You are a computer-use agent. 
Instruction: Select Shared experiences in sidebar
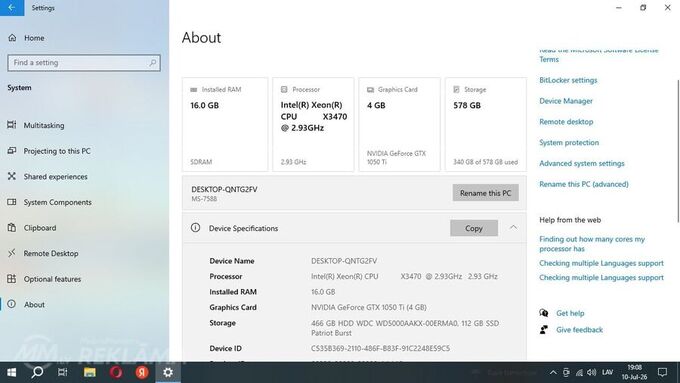(56, 177)
